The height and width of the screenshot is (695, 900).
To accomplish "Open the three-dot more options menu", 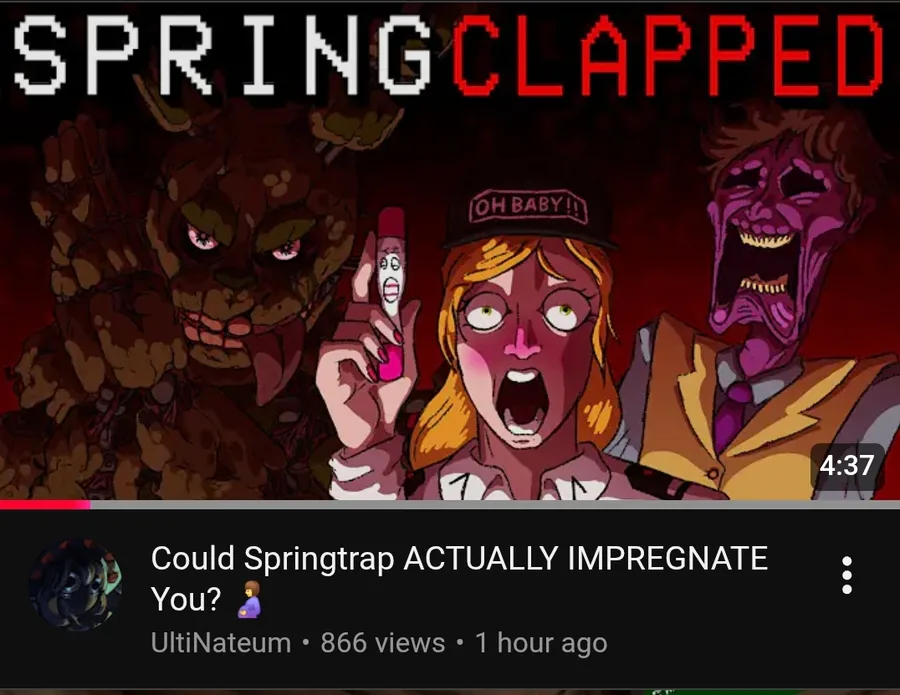I will click(x=847, y=575).
